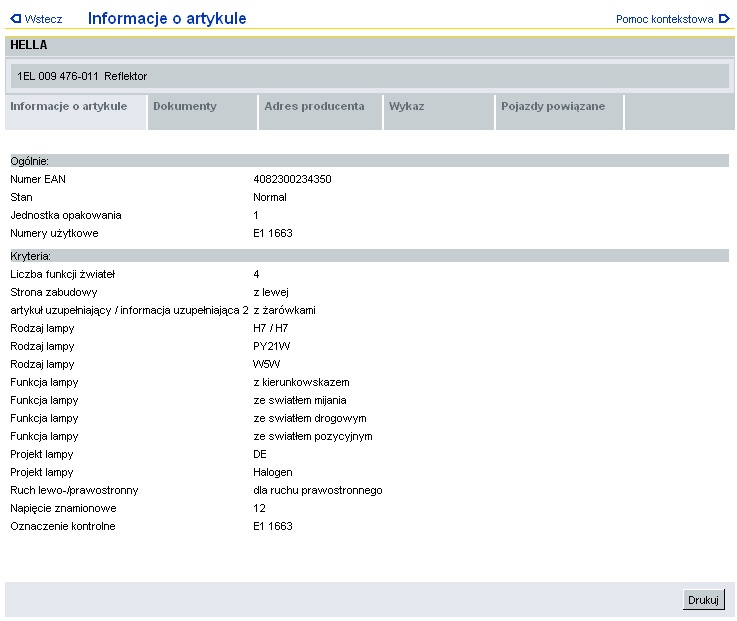The height and width of the screenshot is (621, 737).
Task: Click the Drukuj print button
Action: [703, 600]
